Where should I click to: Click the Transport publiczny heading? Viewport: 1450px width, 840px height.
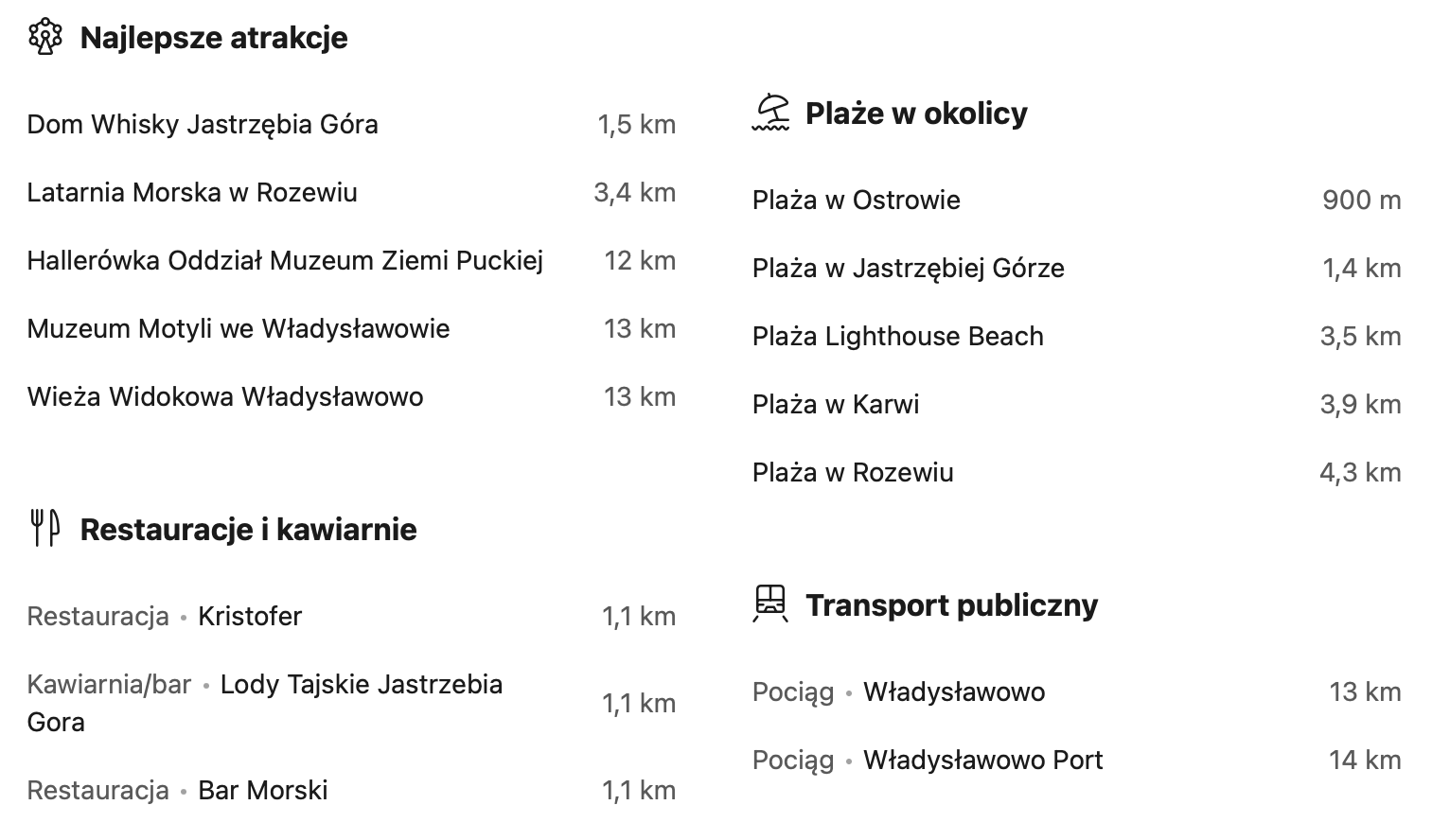[951, 605]
